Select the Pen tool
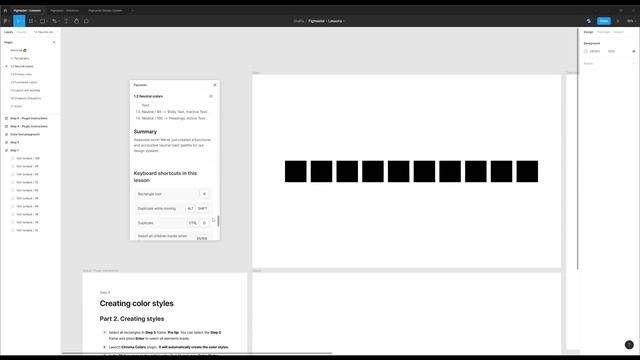Screen dimensions: 640x360 54,21
